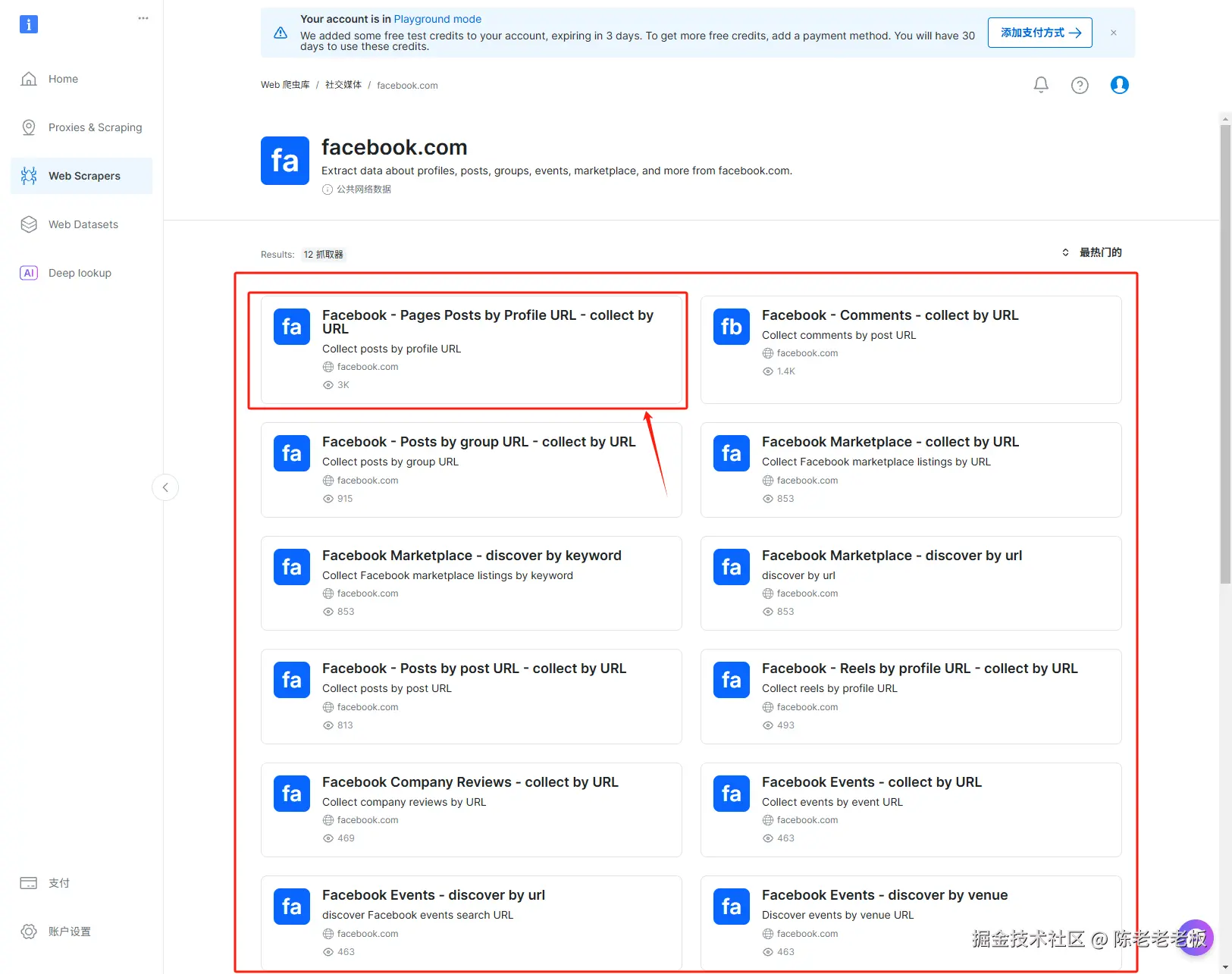This screenshot has width=1232, height=974.
Task: Click fa icon of Reels card
Action: [x=732, y=680]
